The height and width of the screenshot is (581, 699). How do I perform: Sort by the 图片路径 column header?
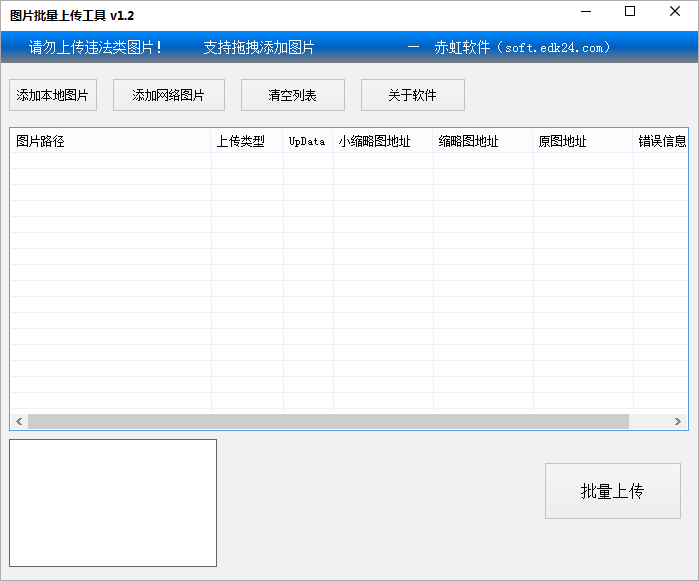110,141
